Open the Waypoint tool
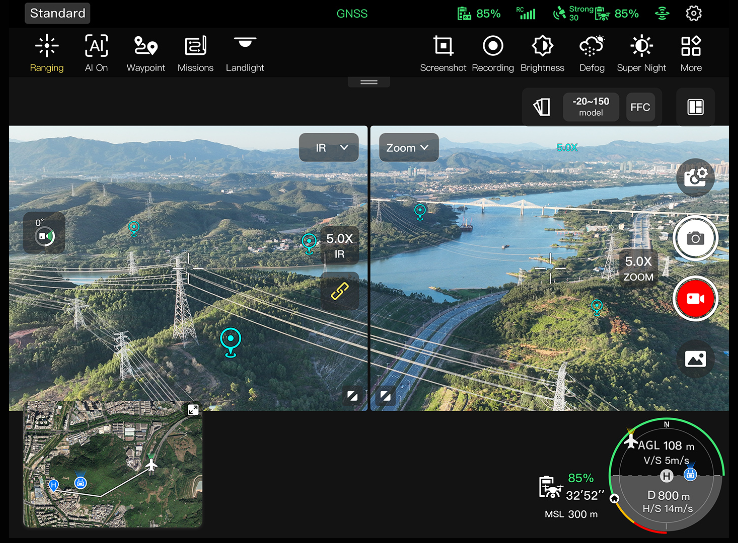The width and height of the screenshot is (738, 543). [x=146, y=53]
